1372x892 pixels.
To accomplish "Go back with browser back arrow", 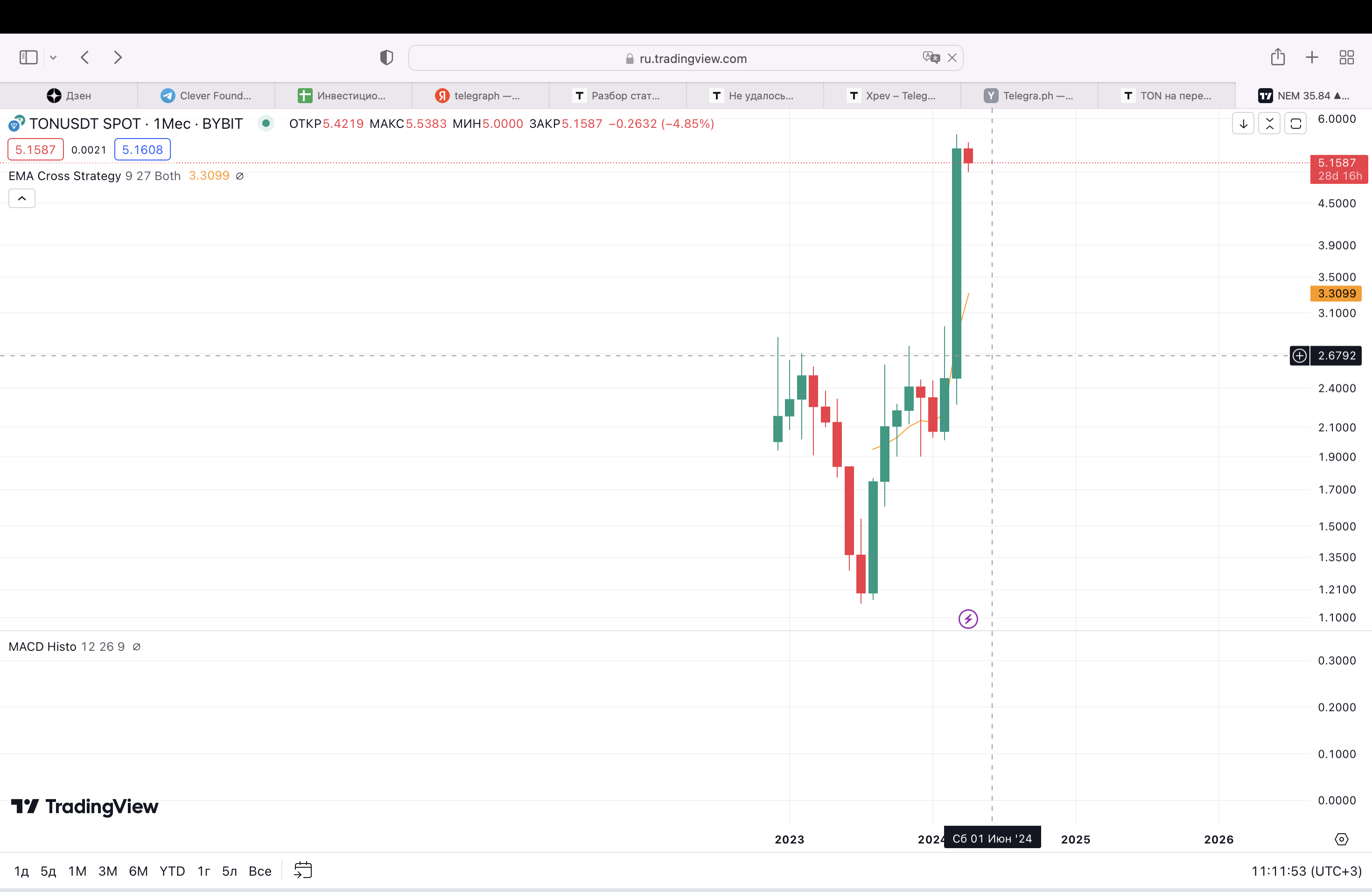I will click(85, 57).
